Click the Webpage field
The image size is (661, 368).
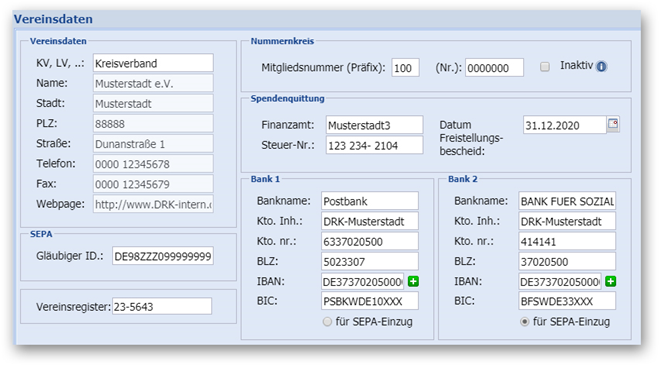point(153,204)
